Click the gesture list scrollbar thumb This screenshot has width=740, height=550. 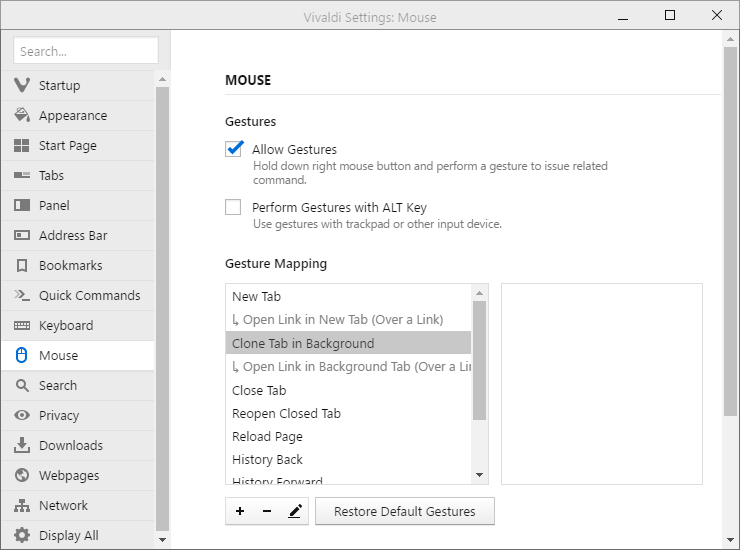coord(479,361)
